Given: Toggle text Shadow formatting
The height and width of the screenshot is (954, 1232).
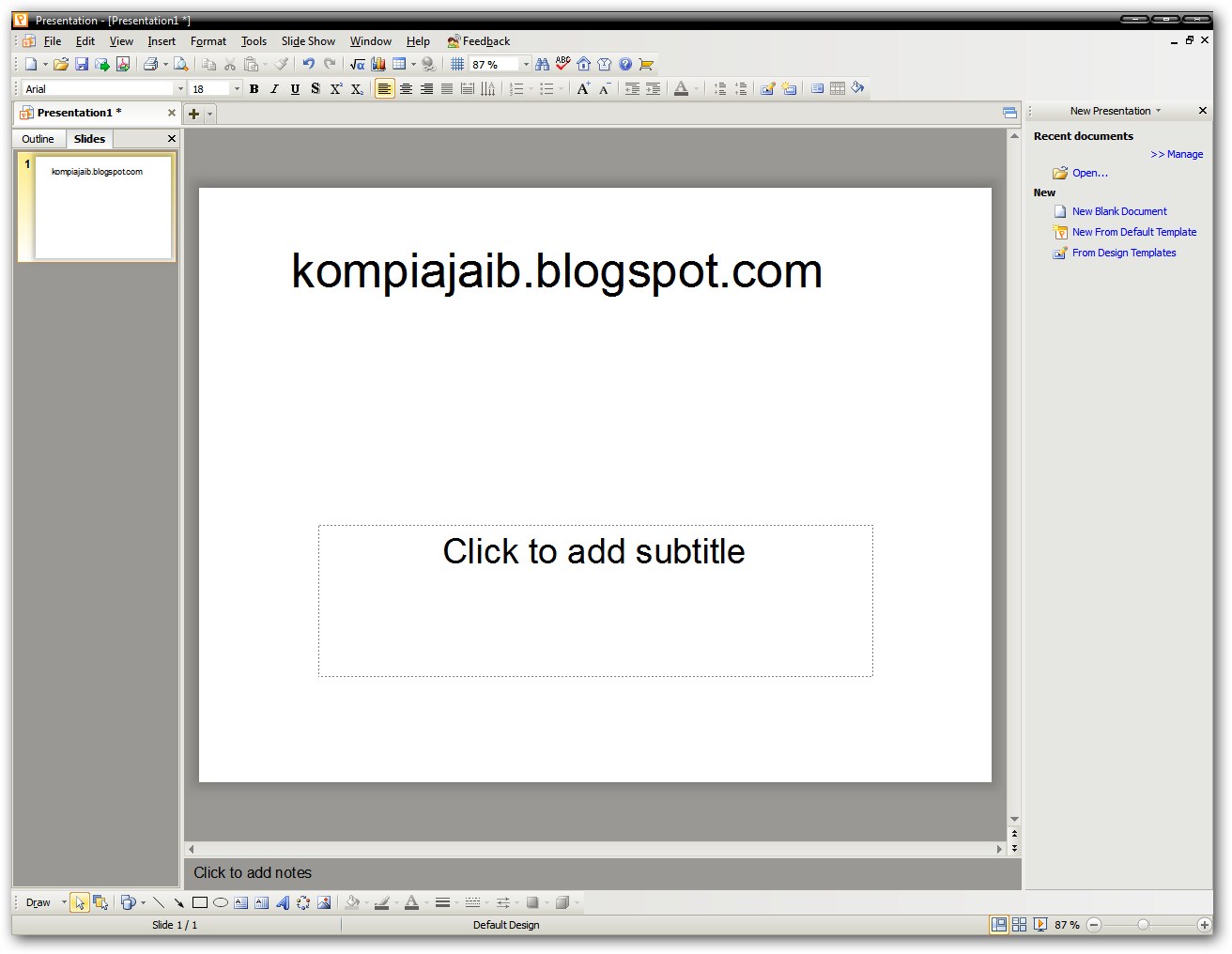Looking at the screenshot, I should 316,88.
